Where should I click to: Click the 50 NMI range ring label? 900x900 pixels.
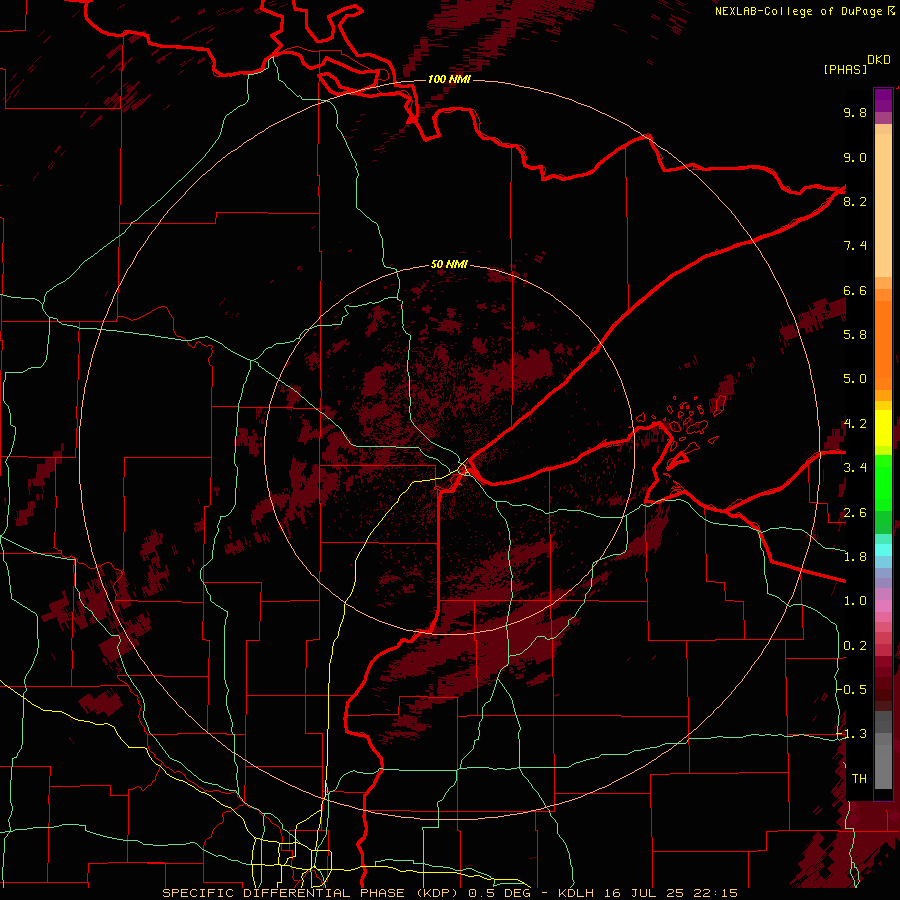point(449,264)
